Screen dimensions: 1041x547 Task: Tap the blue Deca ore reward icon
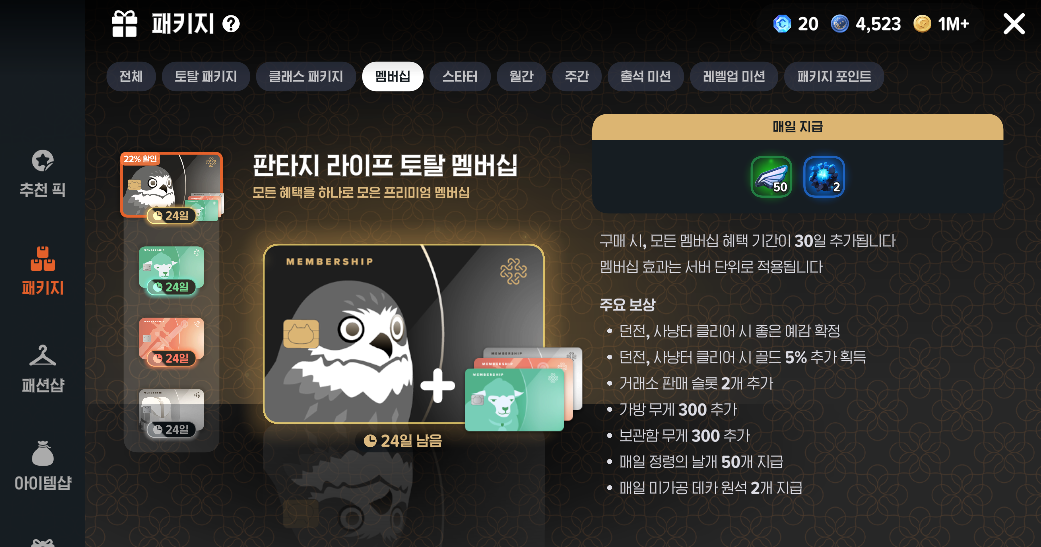click(x=824, y=177)
